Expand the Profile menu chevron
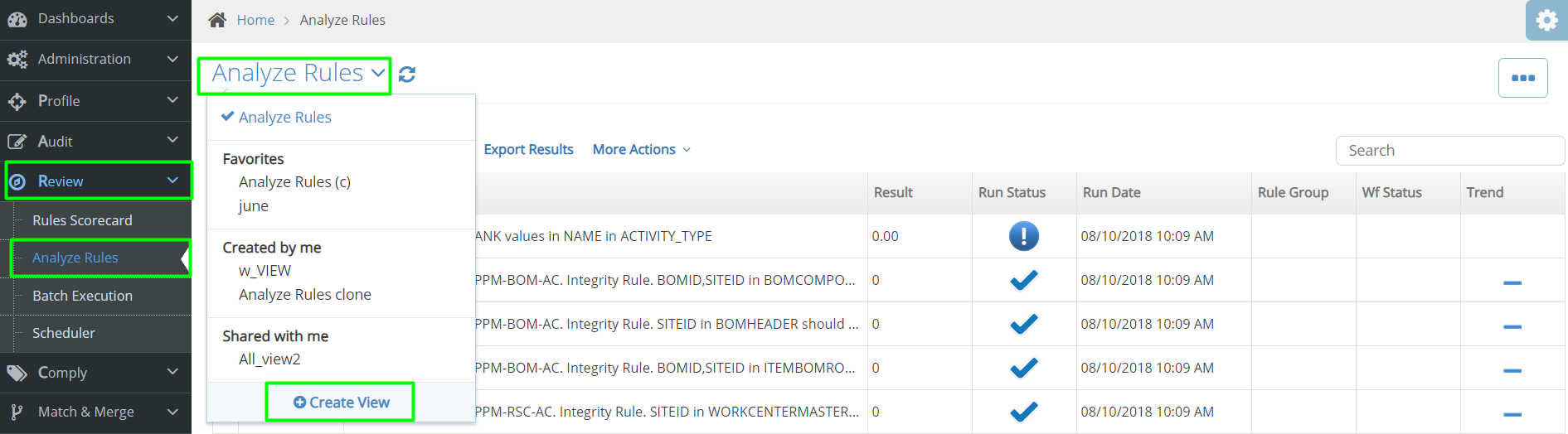 [172, 100]
